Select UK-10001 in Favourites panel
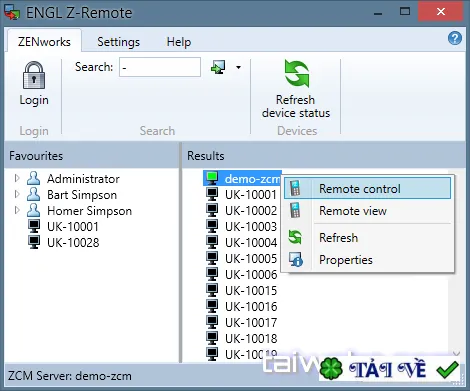 [73, 227]
